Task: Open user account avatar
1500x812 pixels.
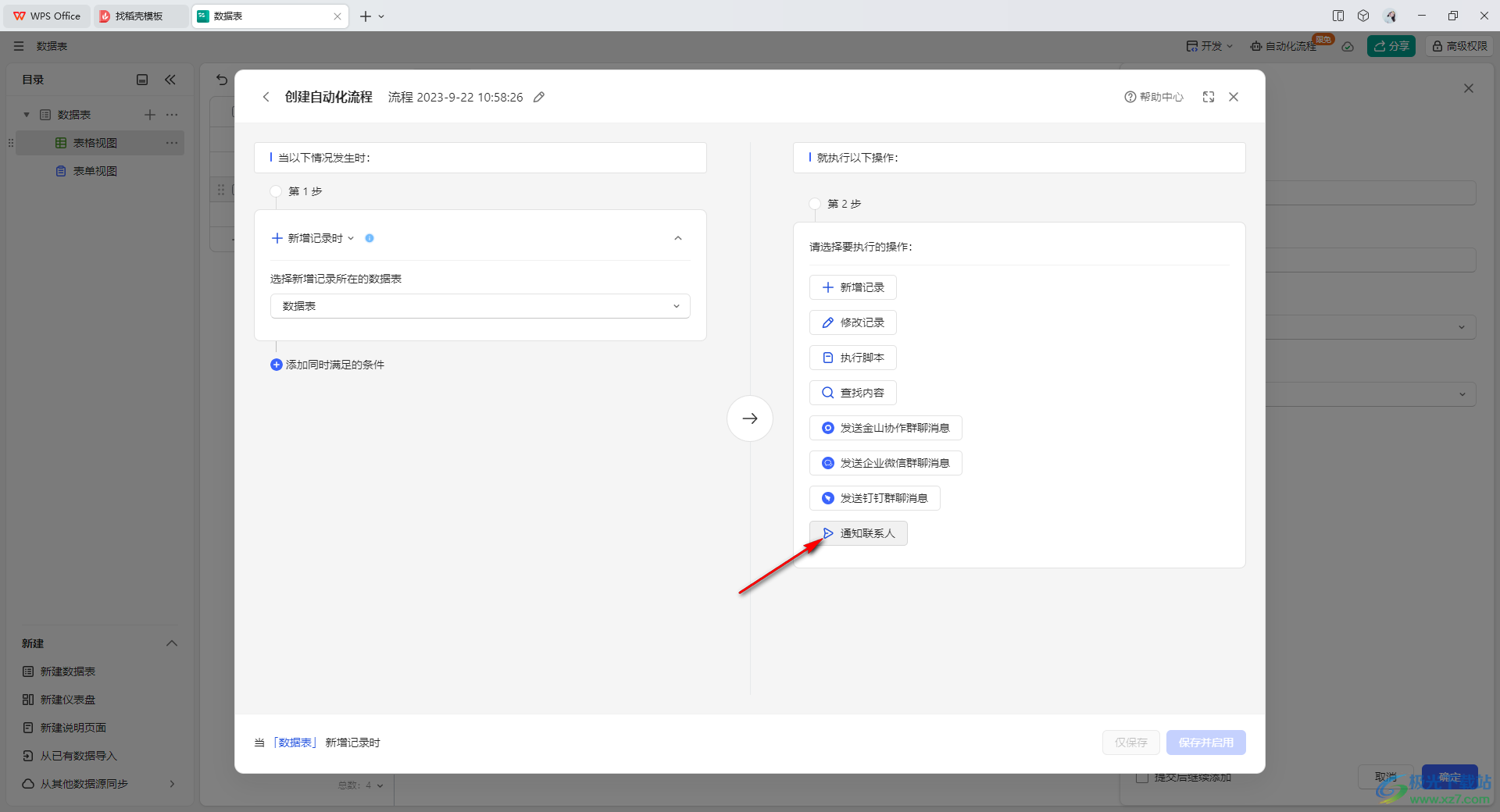Action: point(1391,16)
